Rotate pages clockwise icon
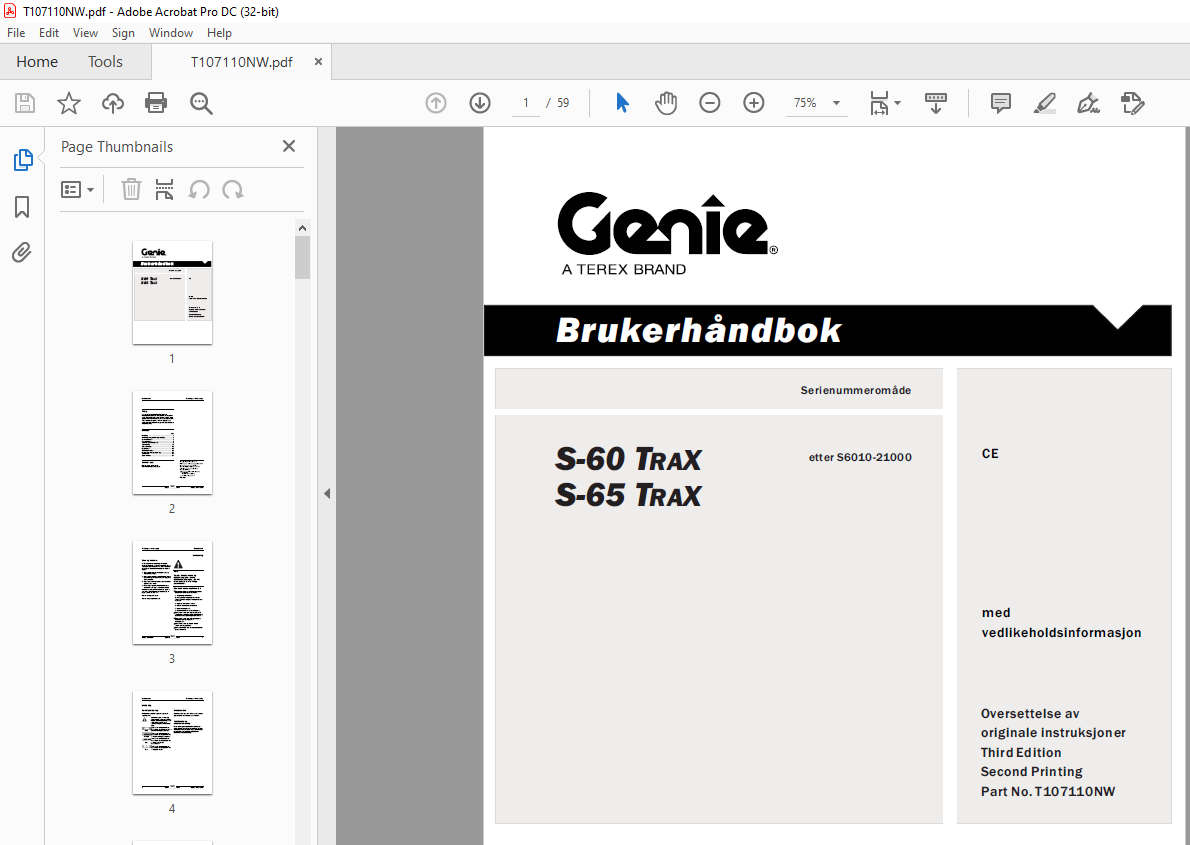The height and width of the screenshot is (845, 1190). [232, 189]
